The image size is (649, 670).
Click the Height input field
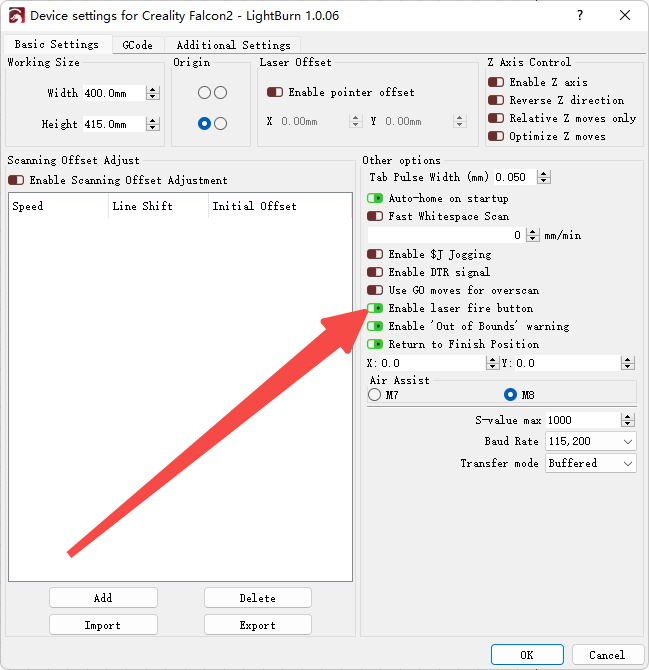click(x=114, y=124)
